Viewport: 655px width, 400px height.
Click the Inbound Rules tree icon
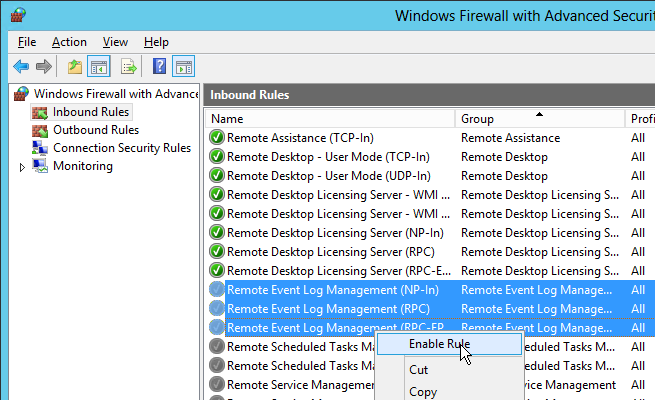click(40, 112)
